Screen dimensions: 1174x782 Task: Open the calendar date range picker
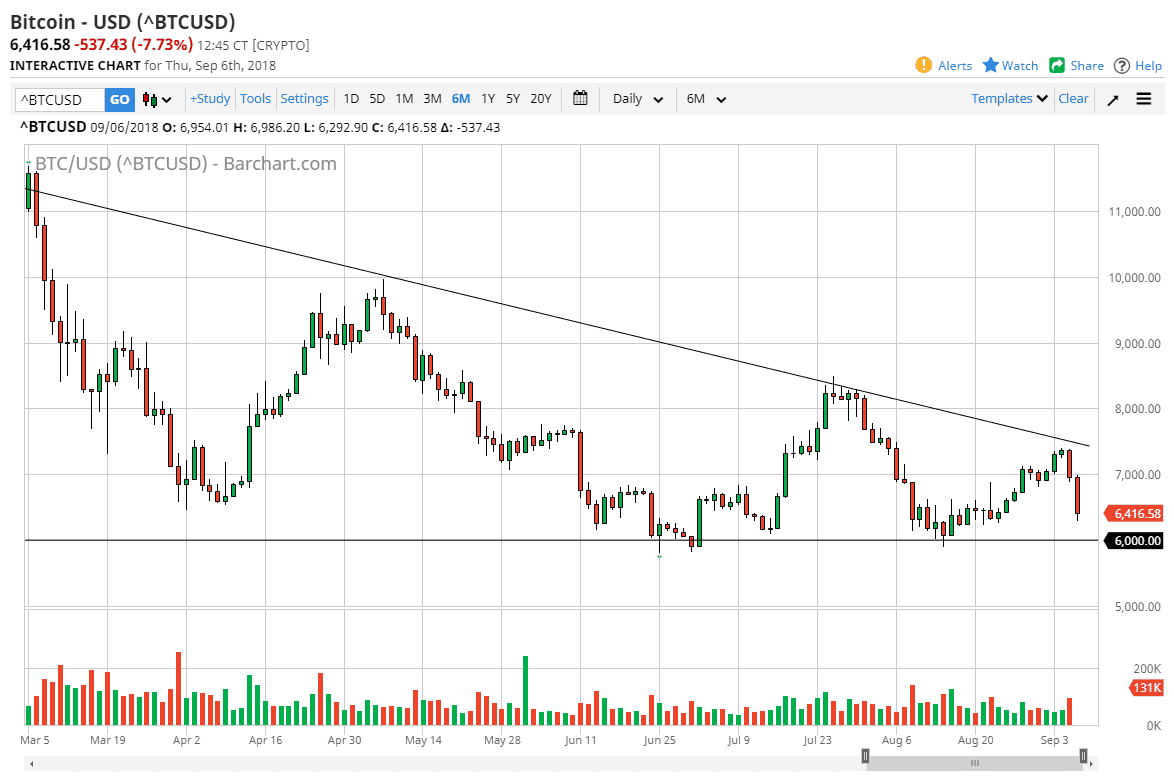point(580,98)
